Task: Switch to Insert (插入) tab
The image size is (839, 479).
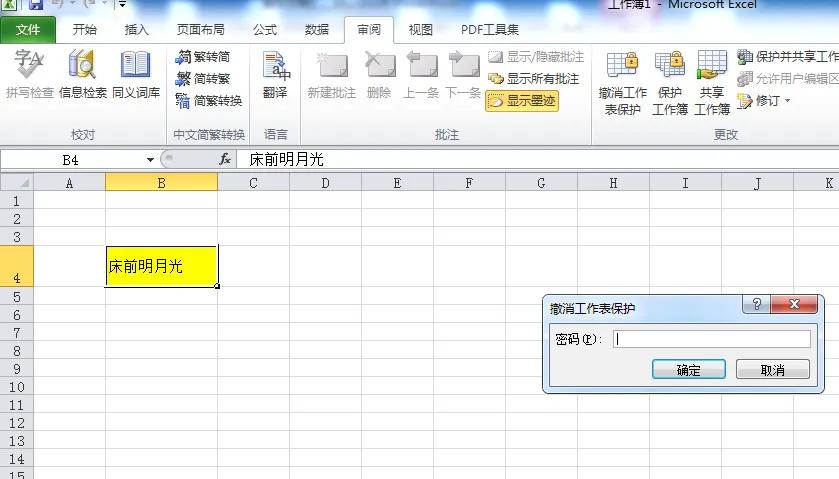Action: 136,29
